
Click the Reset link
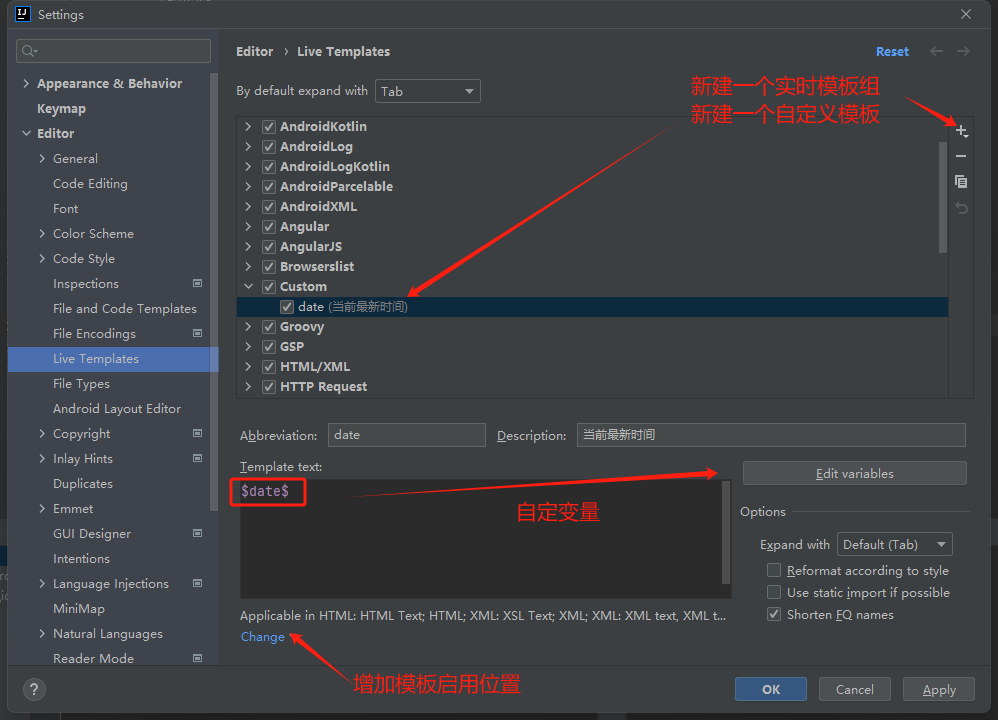click(x=892, y=52)
